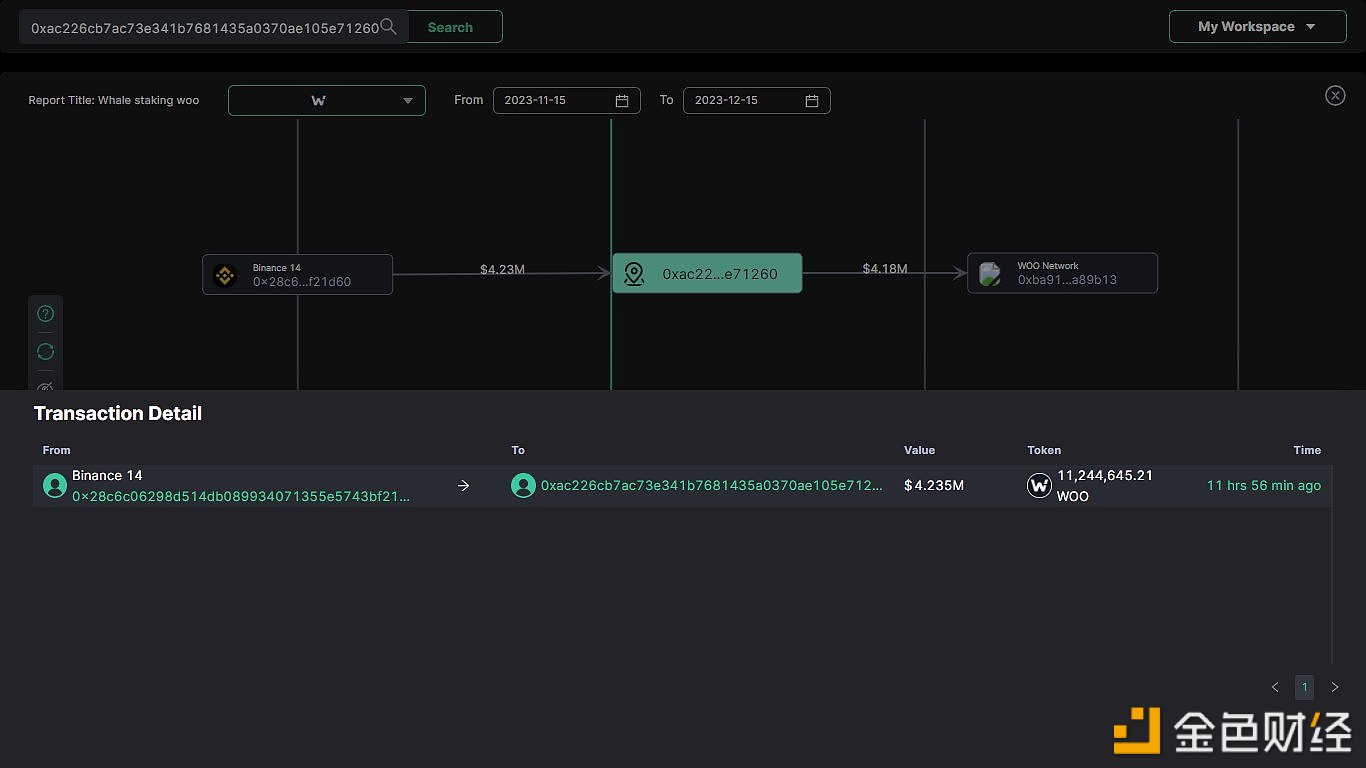The width and height of the screenshot is (1366, 768).
Task: Close the report with the circled X
Action: (x=1335, y=95)
